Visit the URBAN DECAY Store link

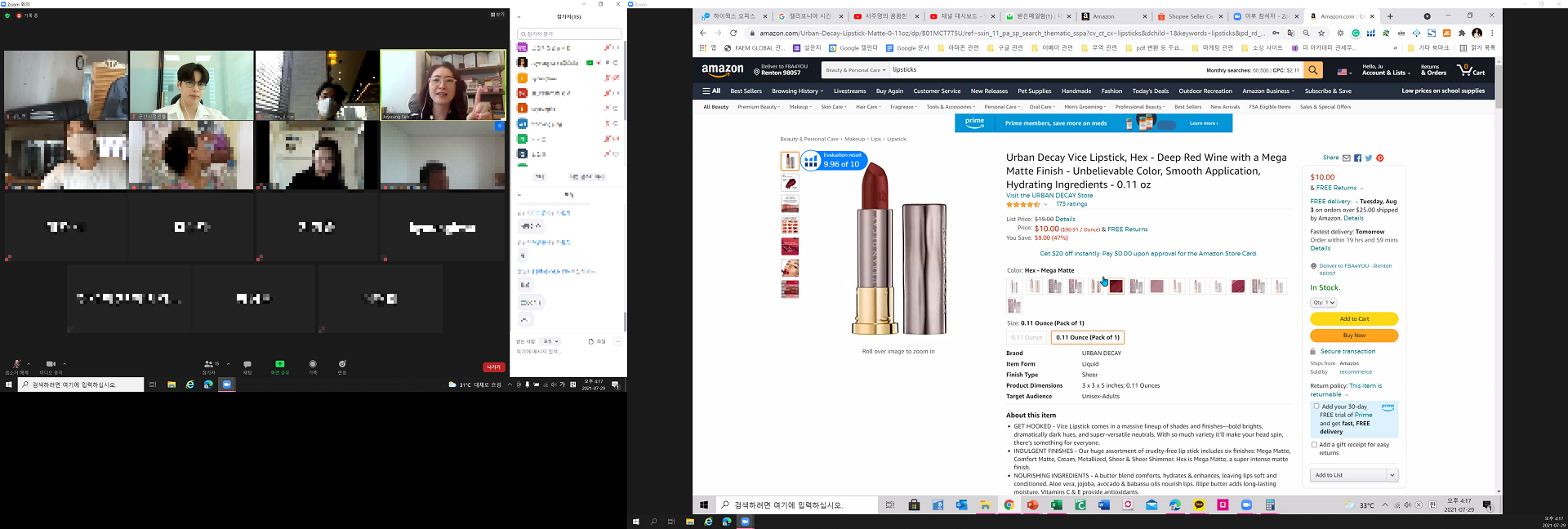coord(1049,196)
